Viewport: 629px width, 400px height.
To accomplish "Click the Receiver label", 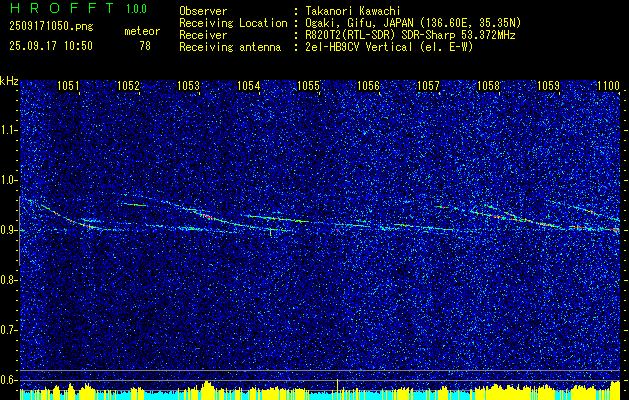I will click(x=203, y=35).
